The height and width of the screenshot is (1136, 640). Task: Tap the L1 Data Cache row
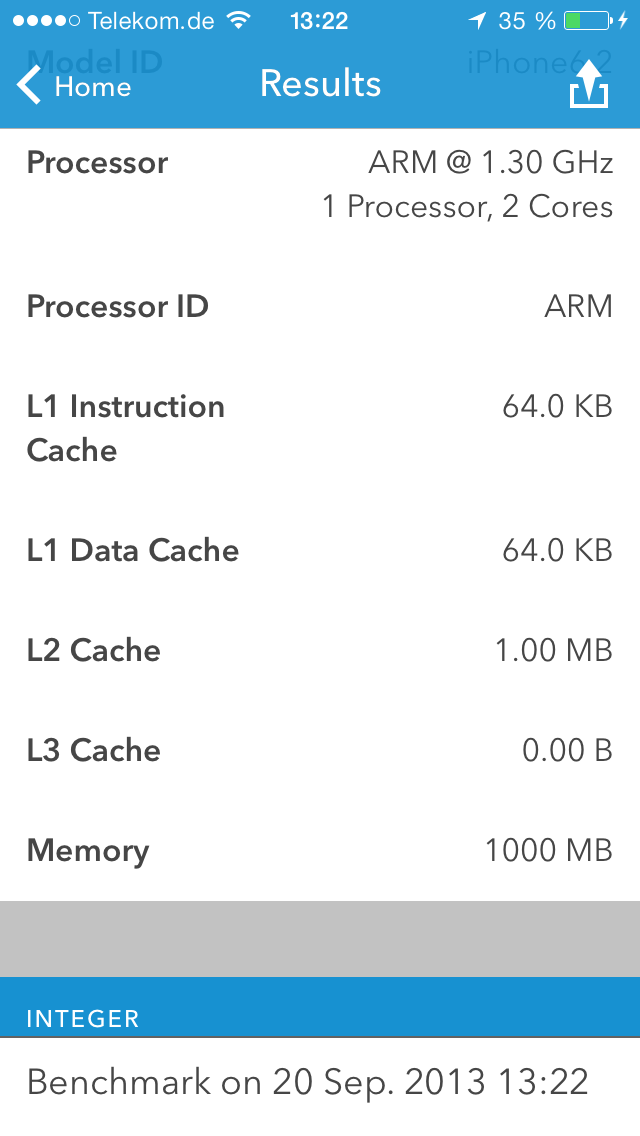coord(320,550)
